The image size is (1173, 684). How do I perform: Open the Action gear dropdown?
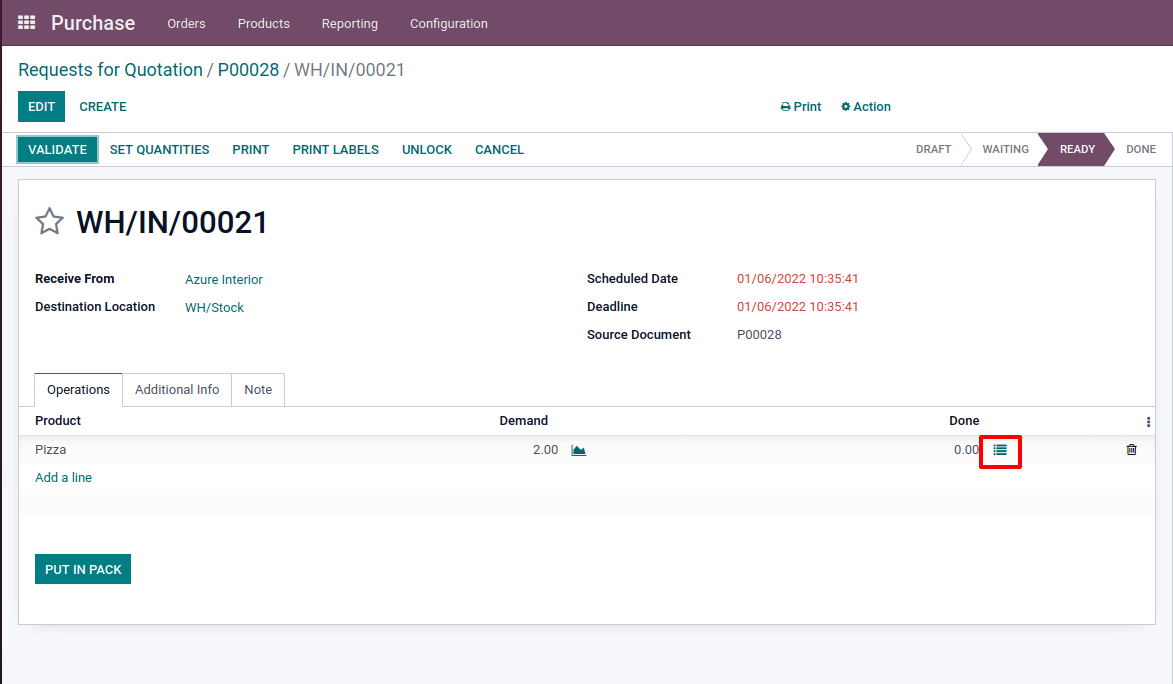tap(866, 107)
